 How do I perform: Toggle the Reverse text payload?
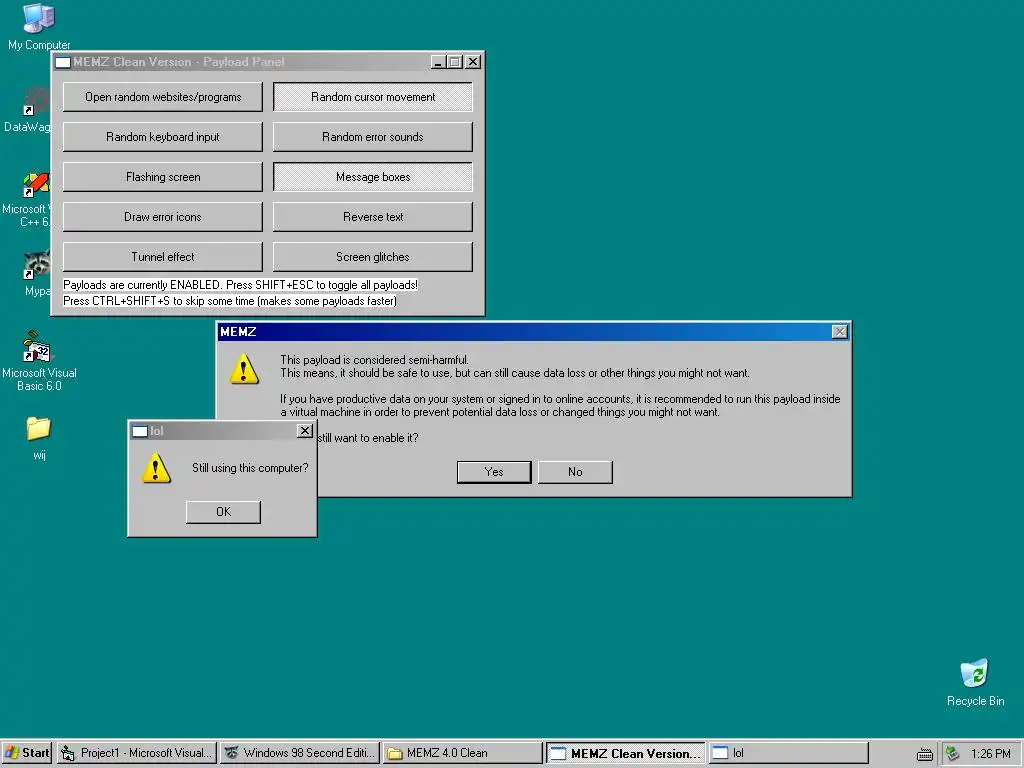click(373, 217)
